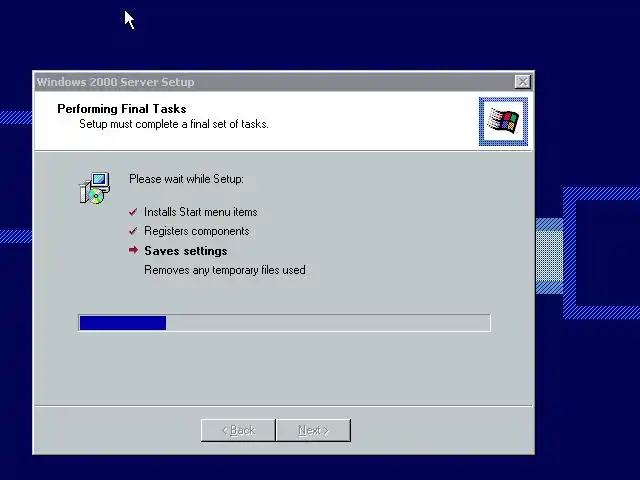This screenshot has height=480, width=640.
Task: Click the 'Please wait while Setup:' text
Action: (186, 179)
